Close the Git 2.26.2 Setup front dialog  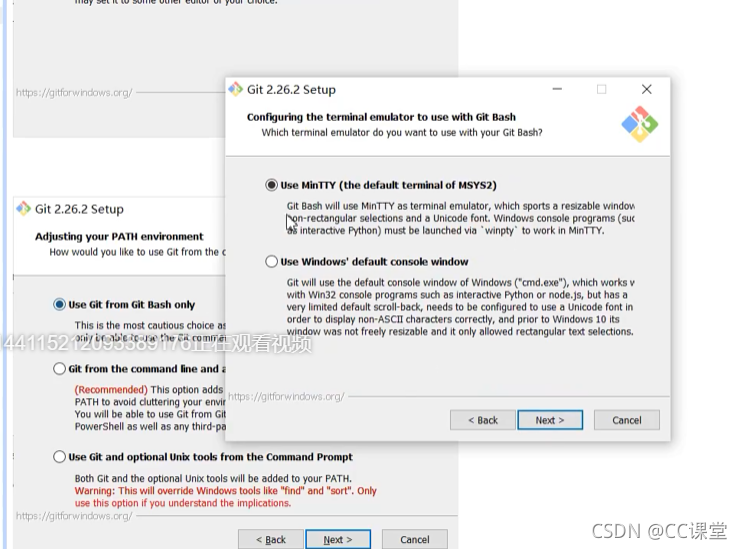tap(646, 89)
